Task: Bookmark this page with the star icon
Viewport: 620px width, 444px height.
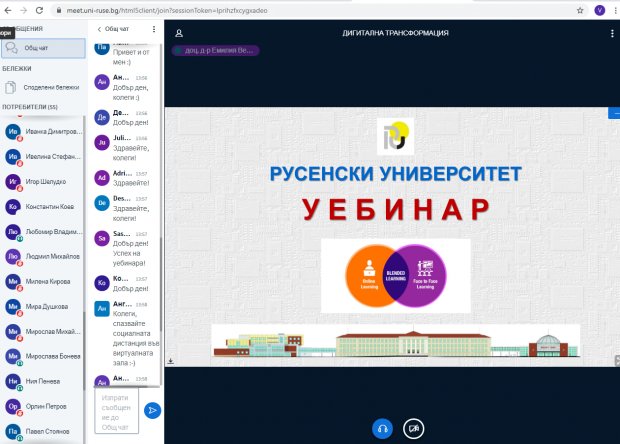Action: [580, 11]
